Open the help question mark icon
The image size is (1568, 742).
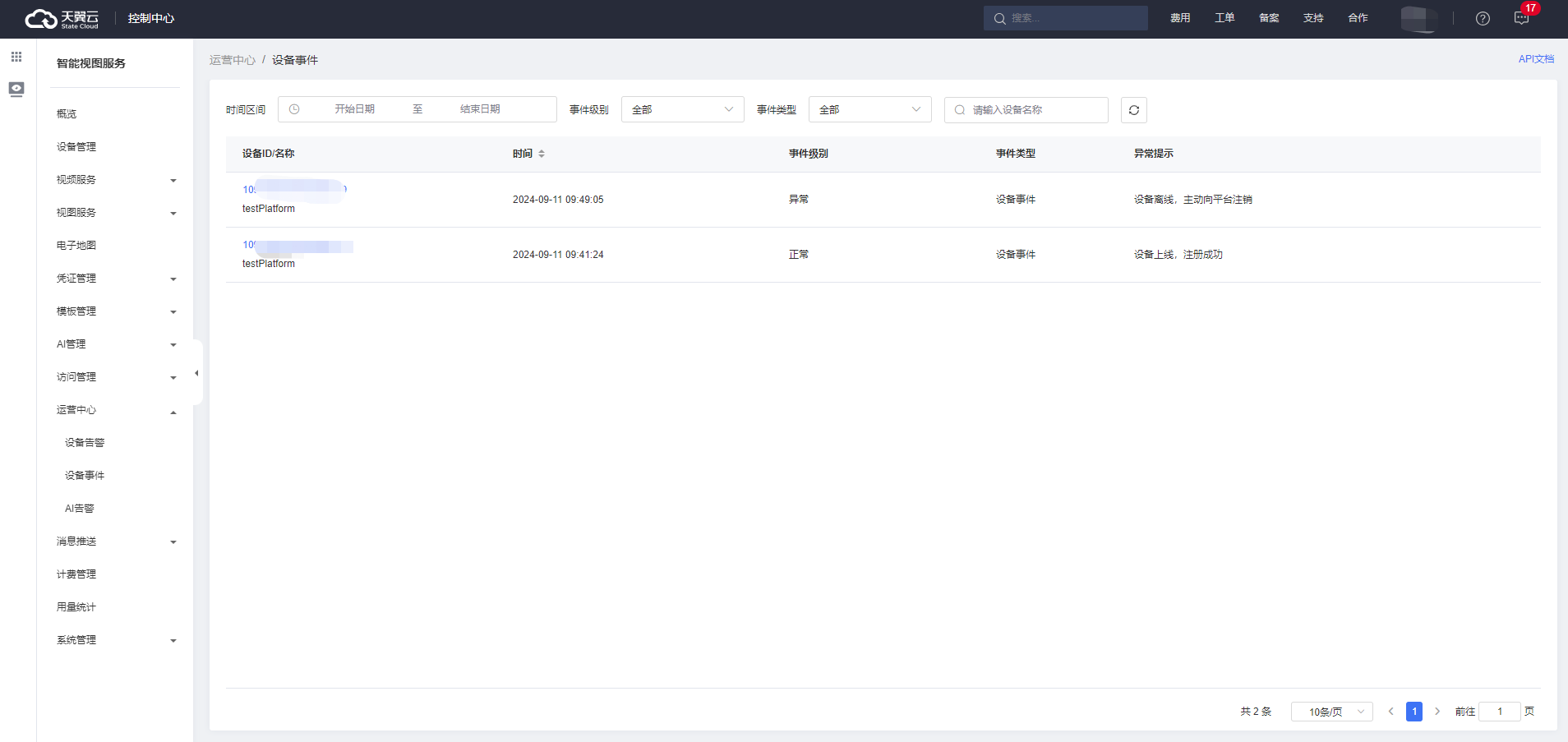tap(1483, 18)
